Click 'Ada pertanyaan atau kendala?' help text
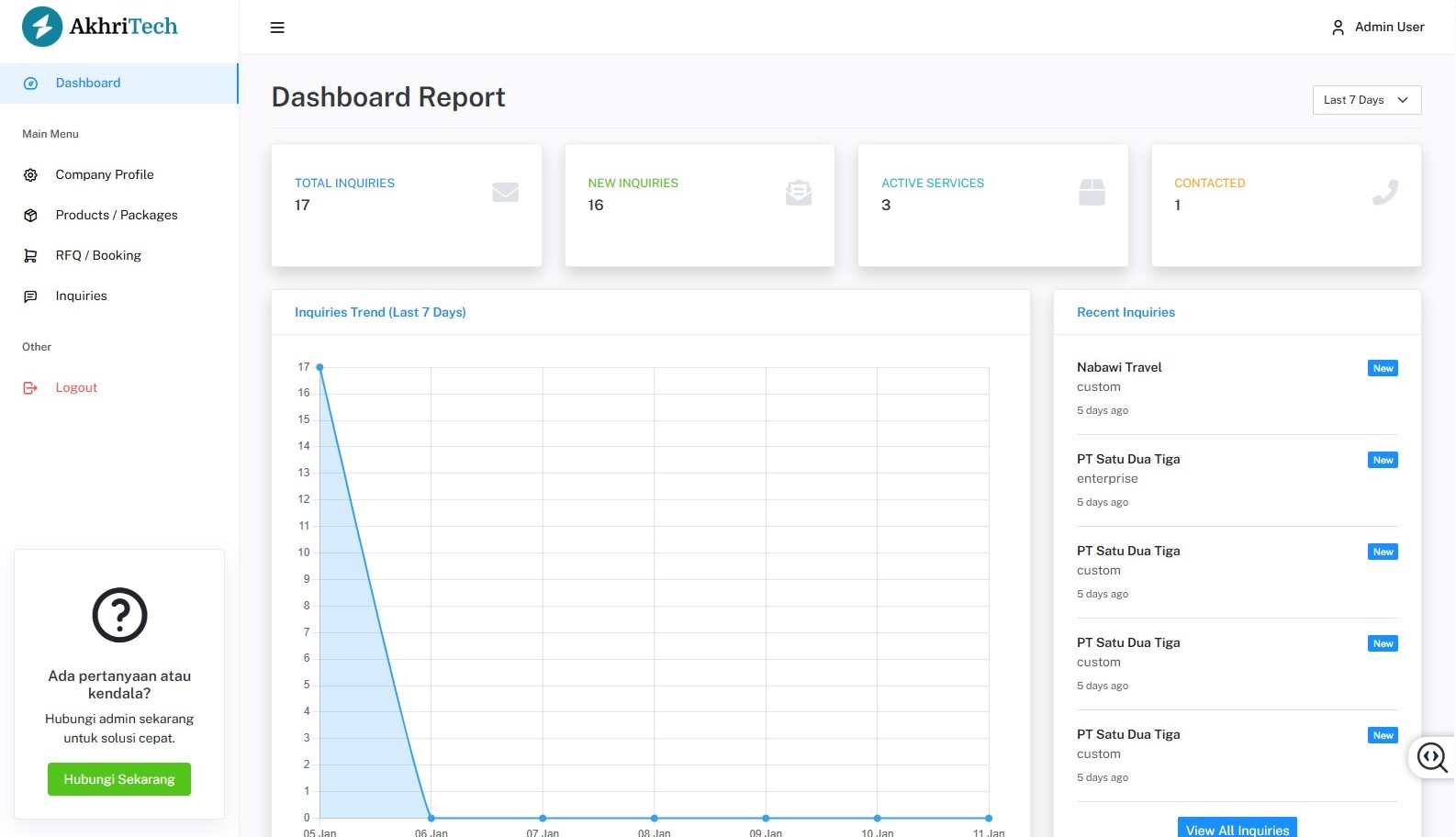This screenshot has height=837, width=1456. click(x=119, y=685)
